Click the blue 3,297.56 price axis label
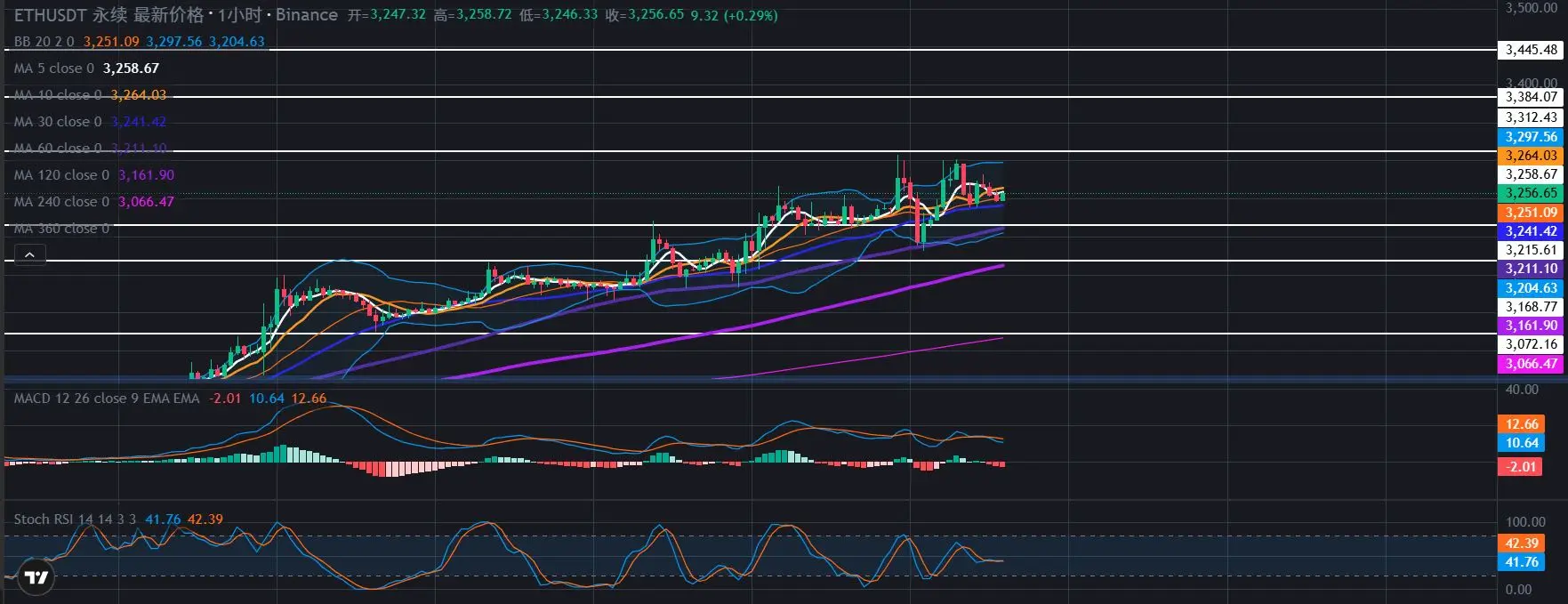Viewport: 1568px width, 604px height. coord(1531,137)
